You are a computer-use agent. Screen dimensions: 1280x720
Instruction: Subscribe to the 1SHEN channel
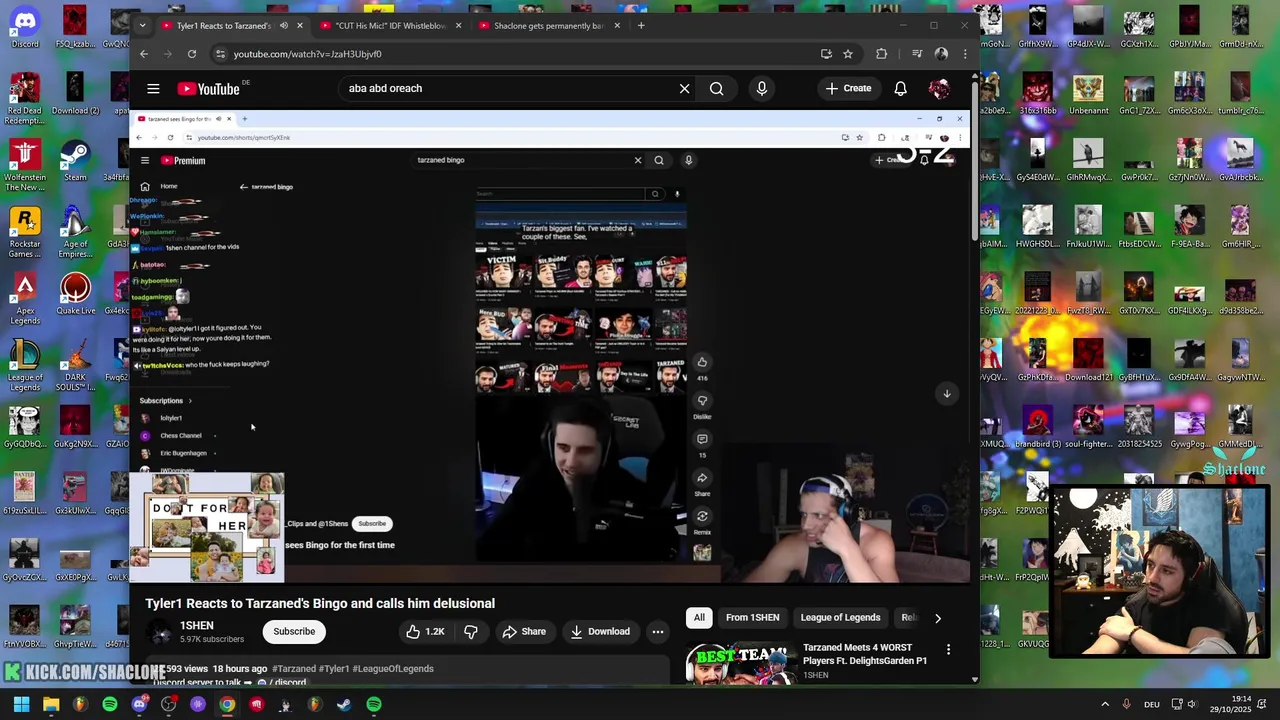pos(294,632)
